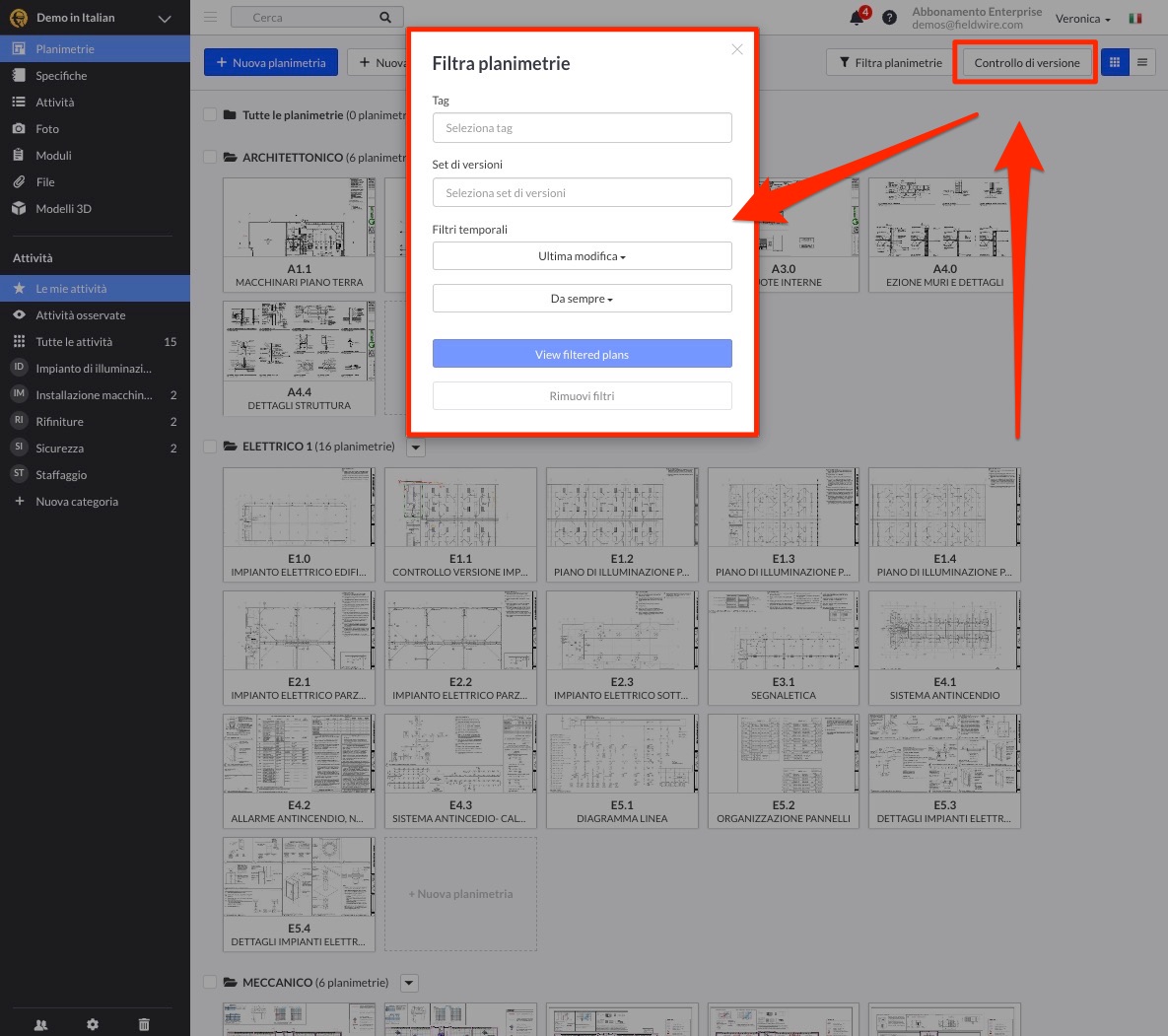Click Nuova categoria link

[x=77, y=501]
